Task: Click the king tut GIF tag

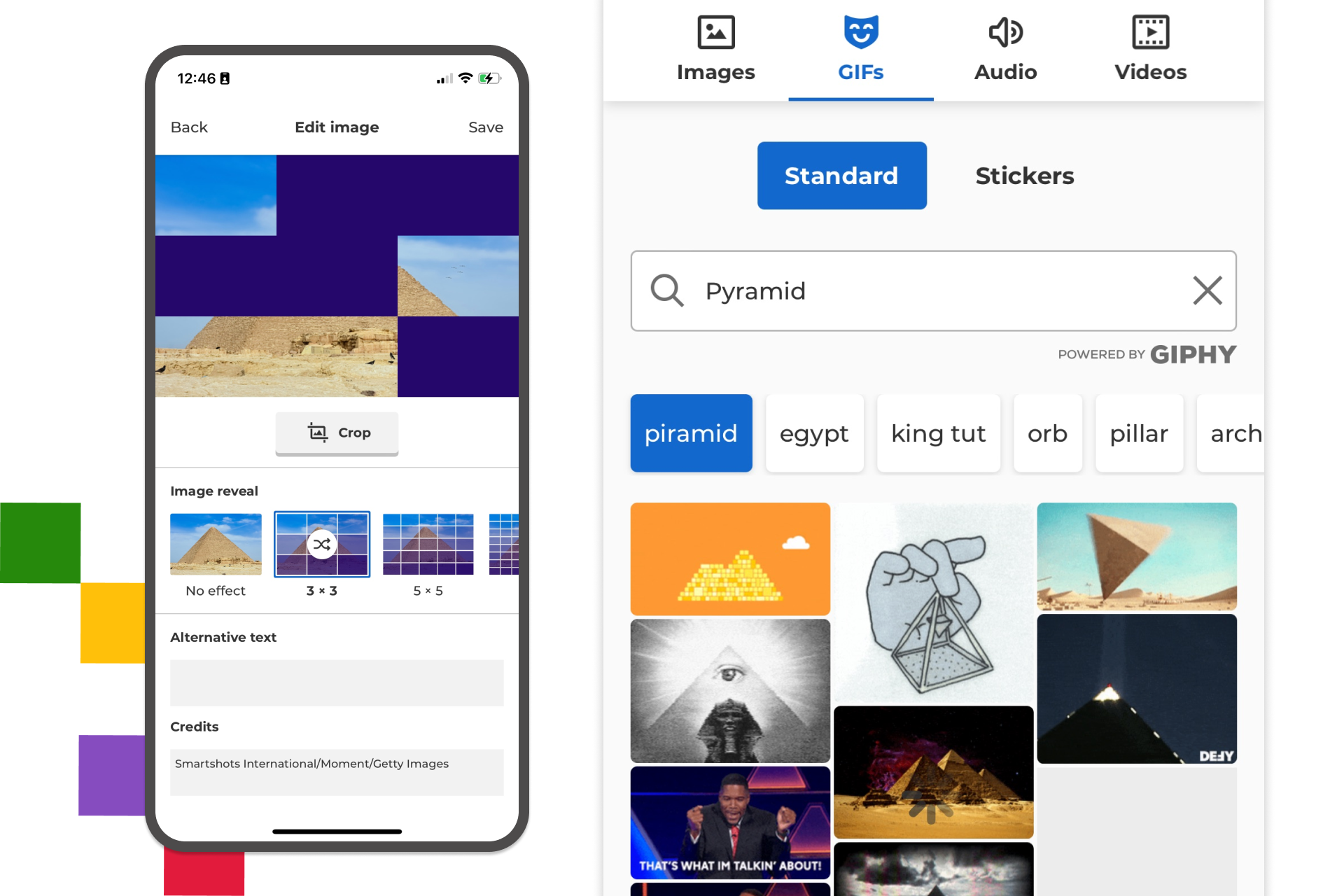Action: click(938, 432)
